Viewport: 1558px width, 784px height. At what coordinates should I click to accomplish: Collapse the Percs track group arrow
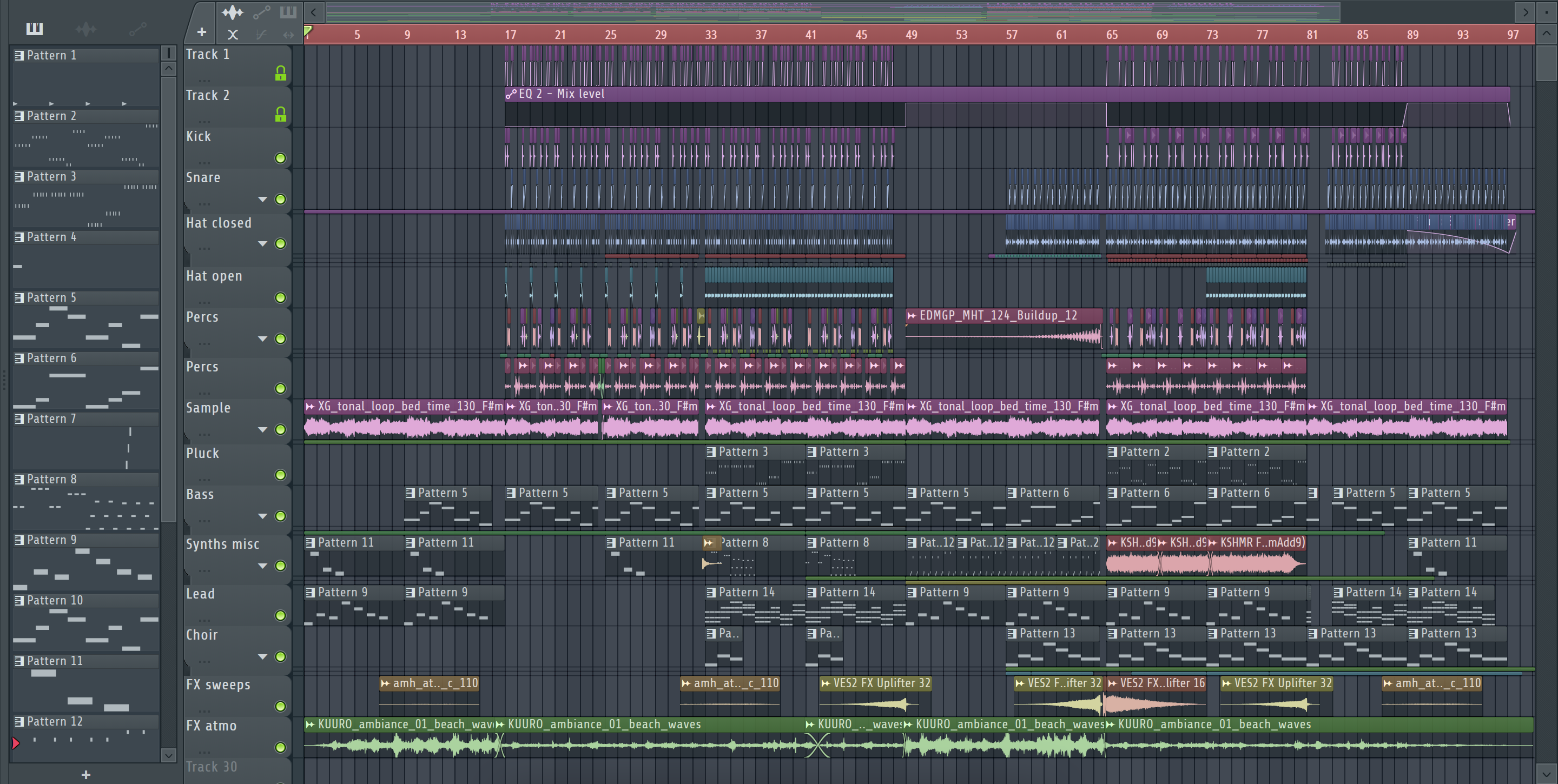coord(262,338)
